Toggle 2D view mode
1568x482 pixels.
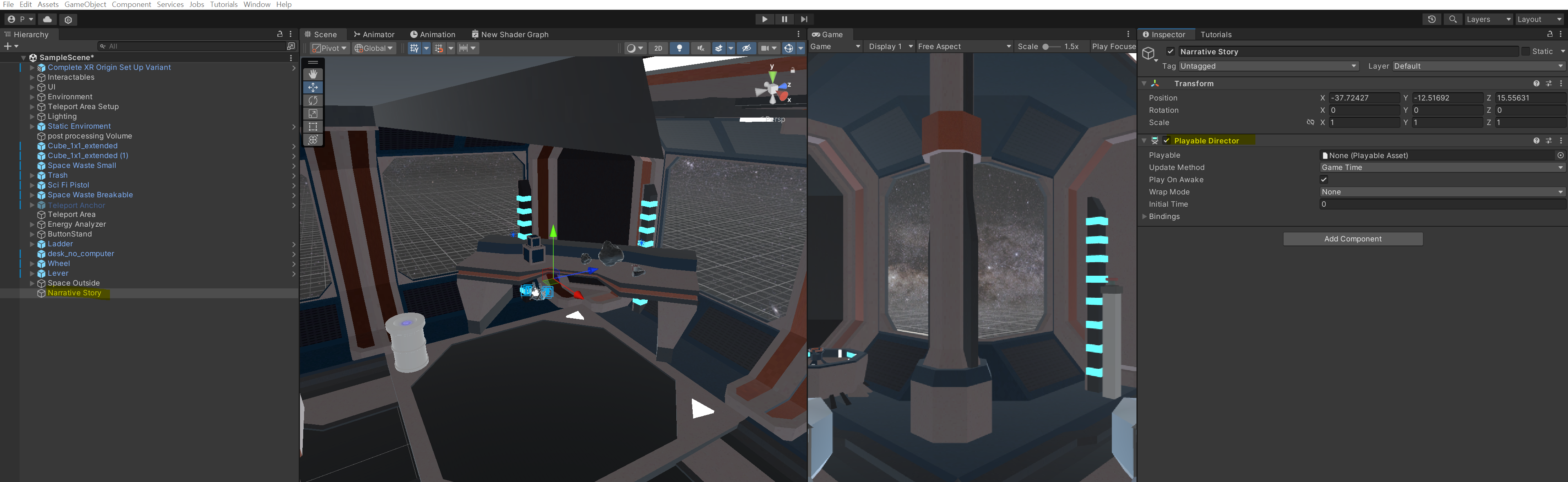[x=658, y=48]
